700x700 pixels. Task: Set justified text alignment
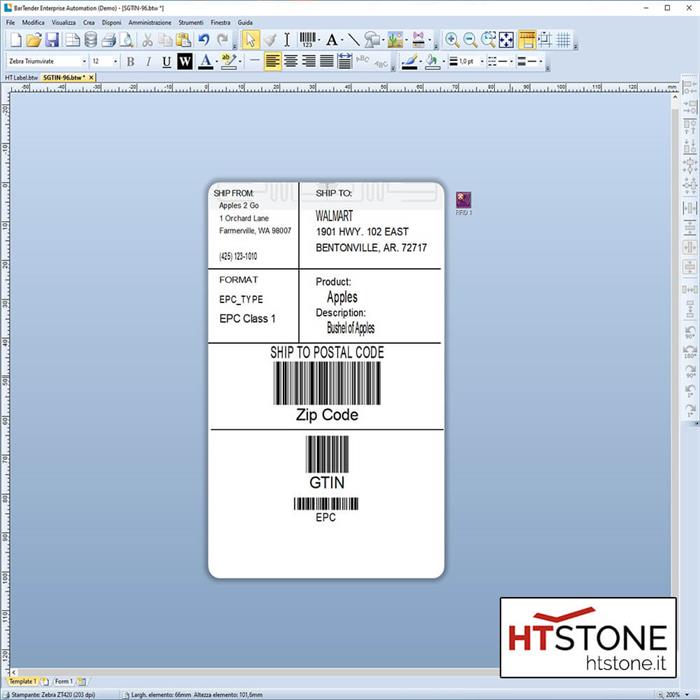coord(326,61)
